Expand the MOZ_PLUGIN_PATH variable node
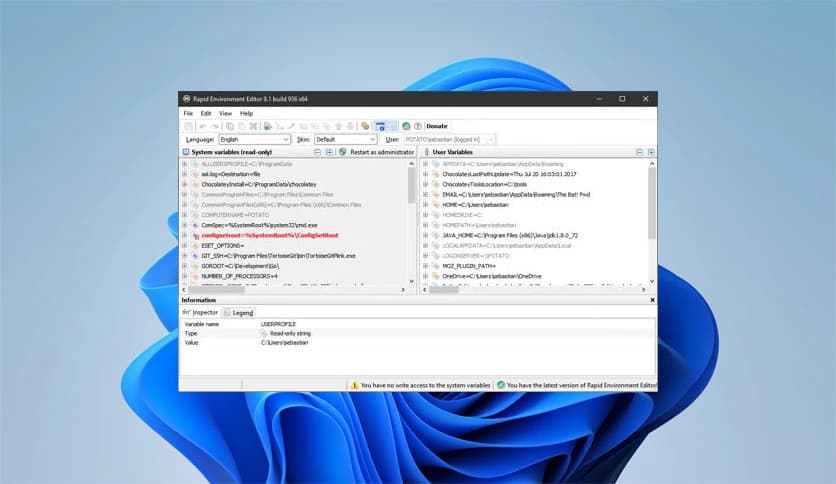 coord(425,266)
